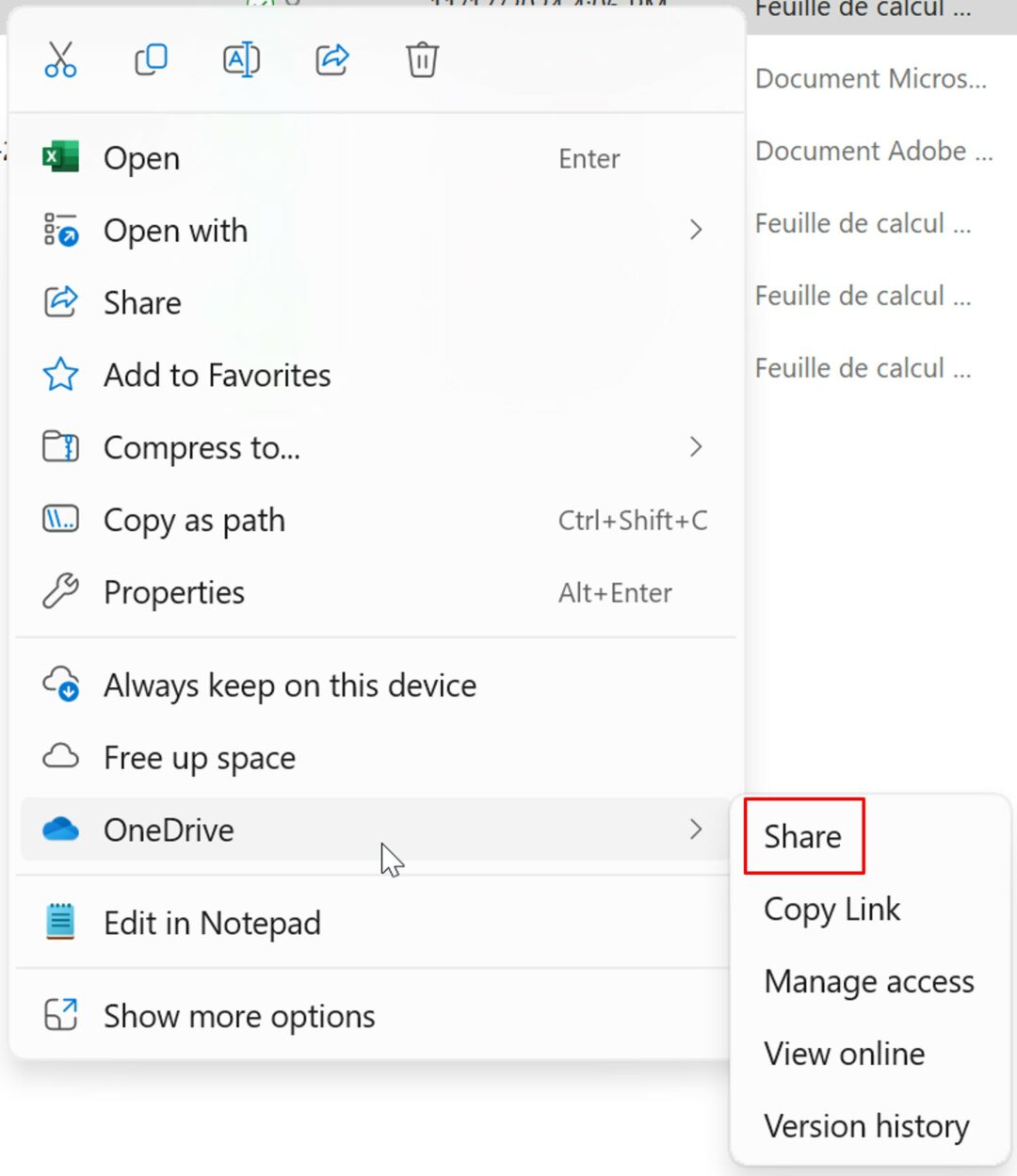Image resolution: width=1017 pixels, height=1176 pixels.
Task: Select the Cut icon
Action: coord(60,58)
